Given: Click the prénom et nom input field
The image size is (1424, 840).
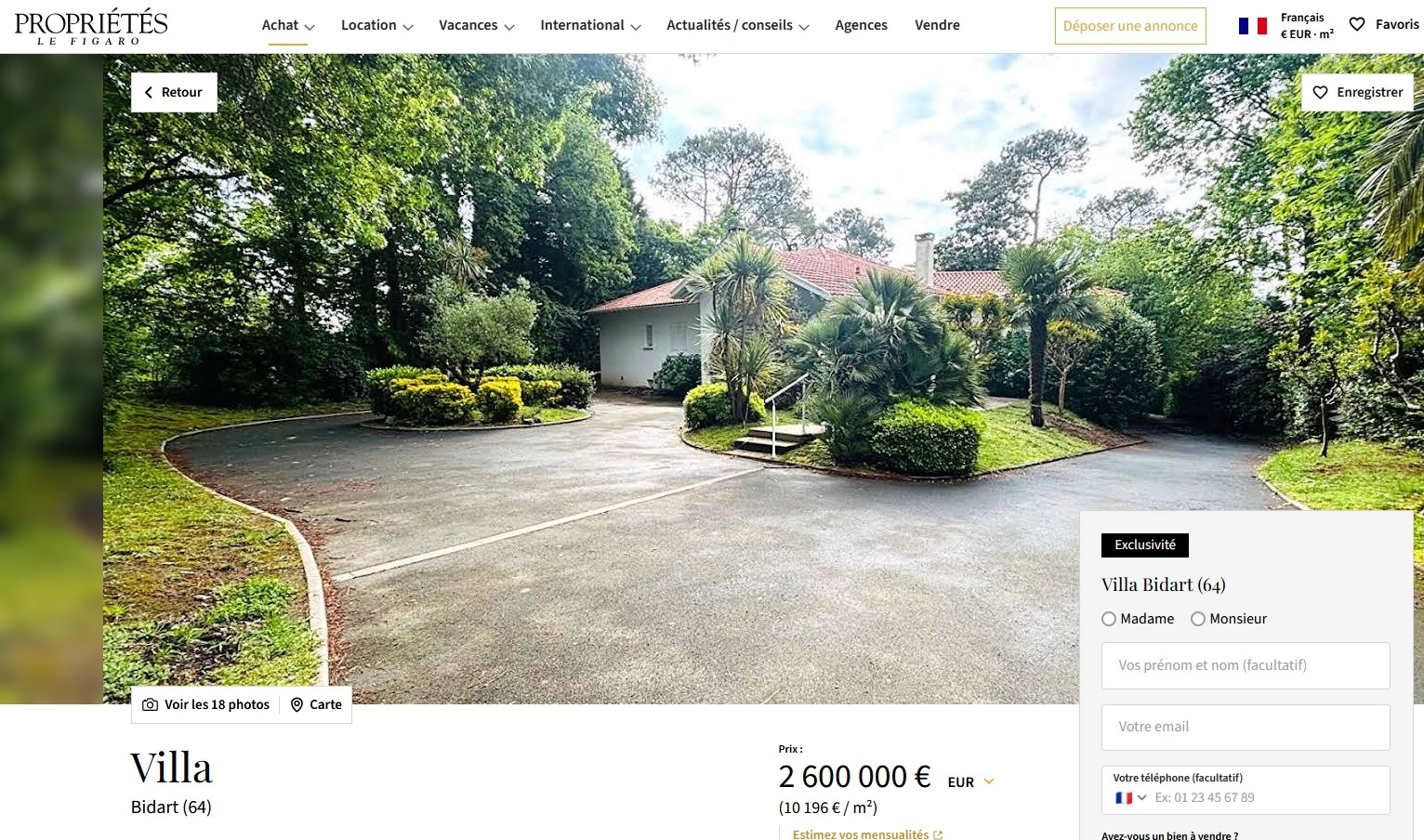Looking at the screenshot, I should click(x=1246, y=665).
